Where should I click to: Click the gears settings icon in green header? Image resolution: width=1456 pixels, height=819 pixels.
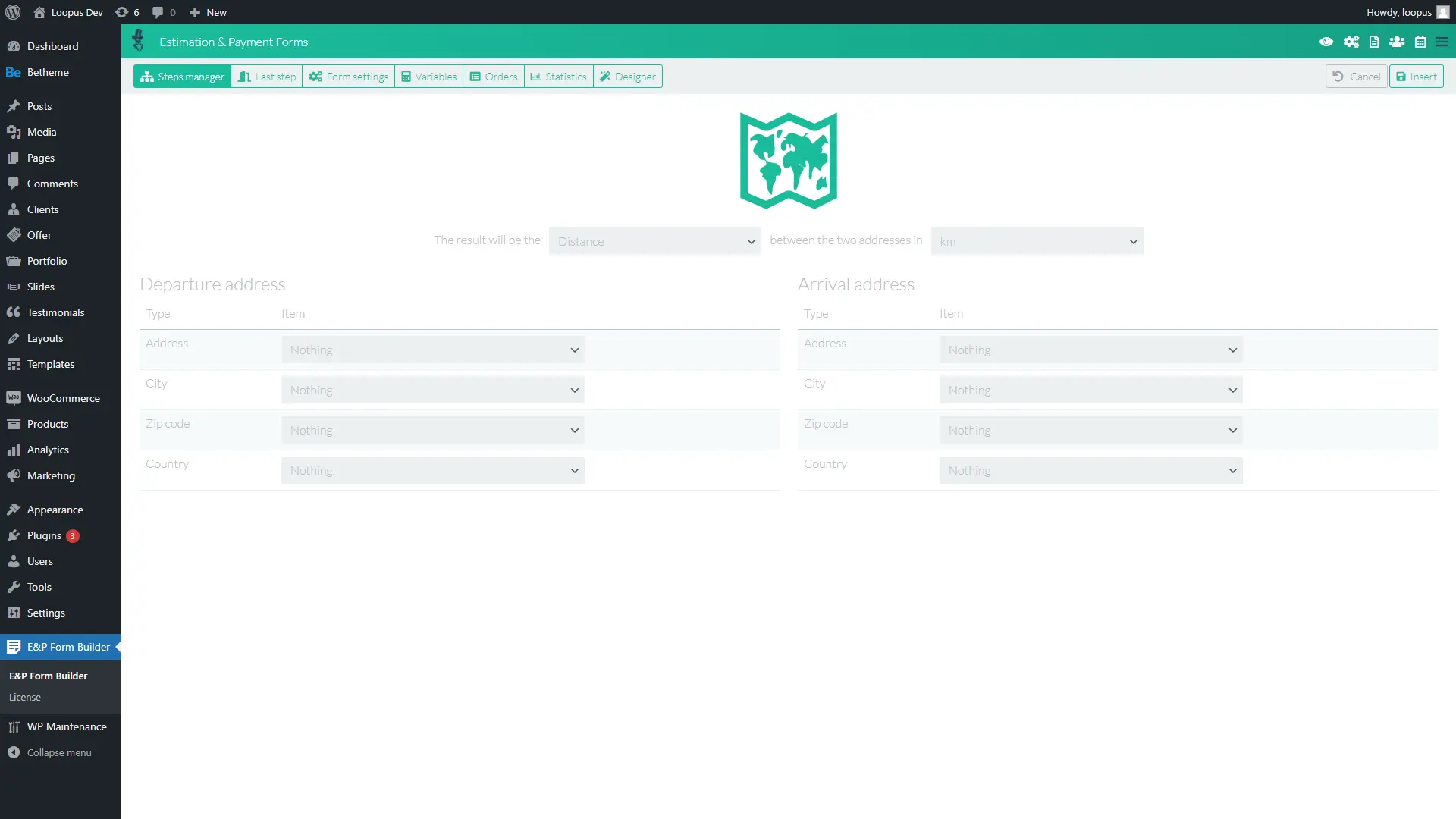[1351, 42]
